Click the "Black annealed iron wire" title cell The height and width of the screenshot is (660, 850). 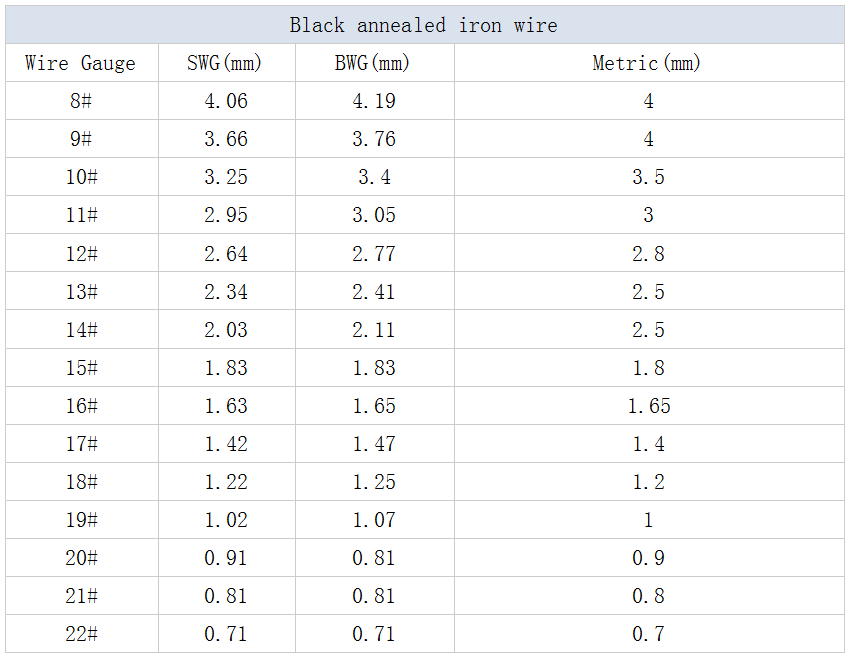(424, 25)
